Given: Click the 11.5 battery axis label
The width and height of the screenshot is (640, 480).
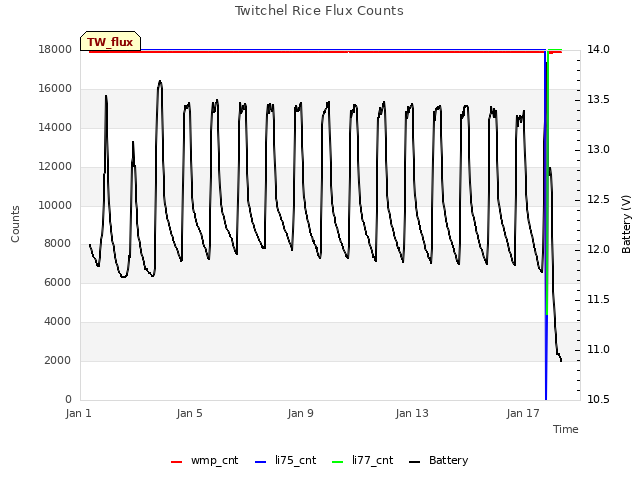Looking at the screenshot, I should (x=598, y=300).
